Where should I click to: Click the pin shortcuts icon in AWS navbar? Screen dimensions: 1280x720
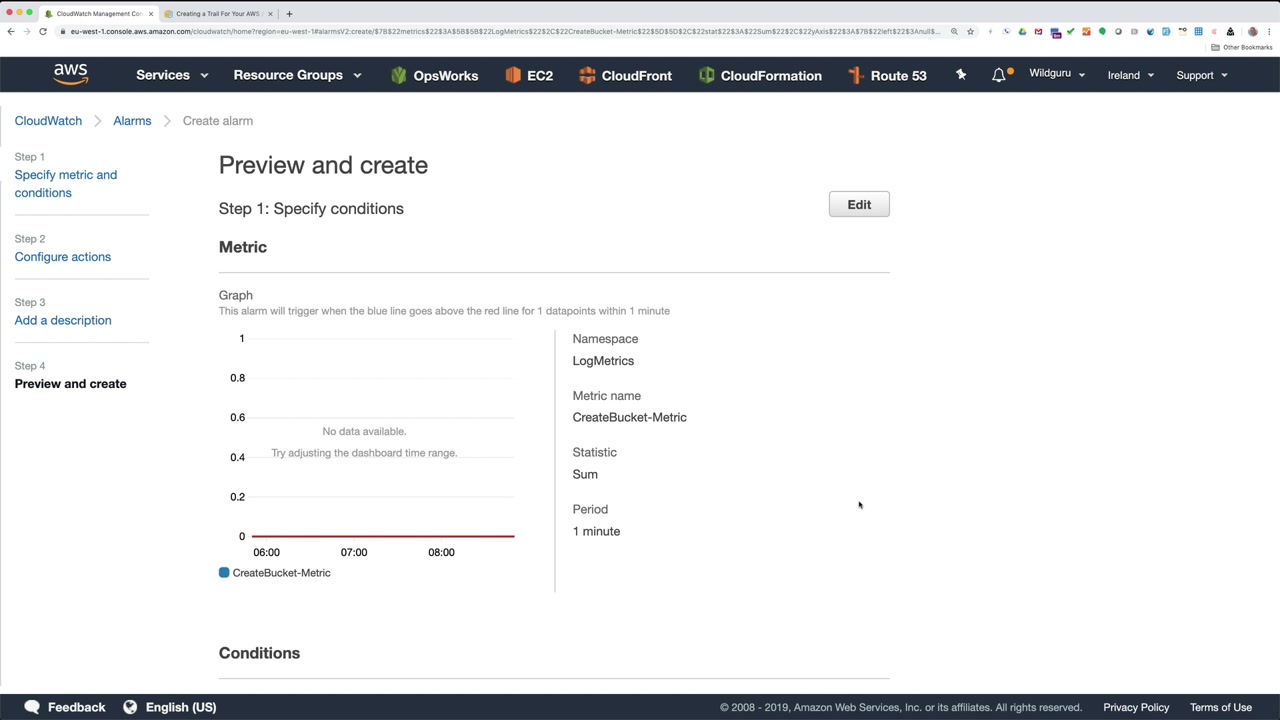point(961,74)
